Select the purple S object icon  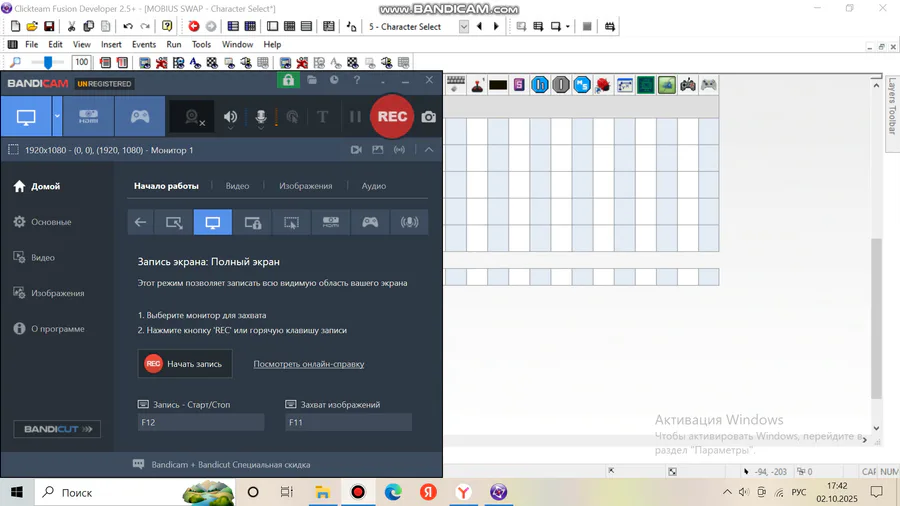click(519, 85)
